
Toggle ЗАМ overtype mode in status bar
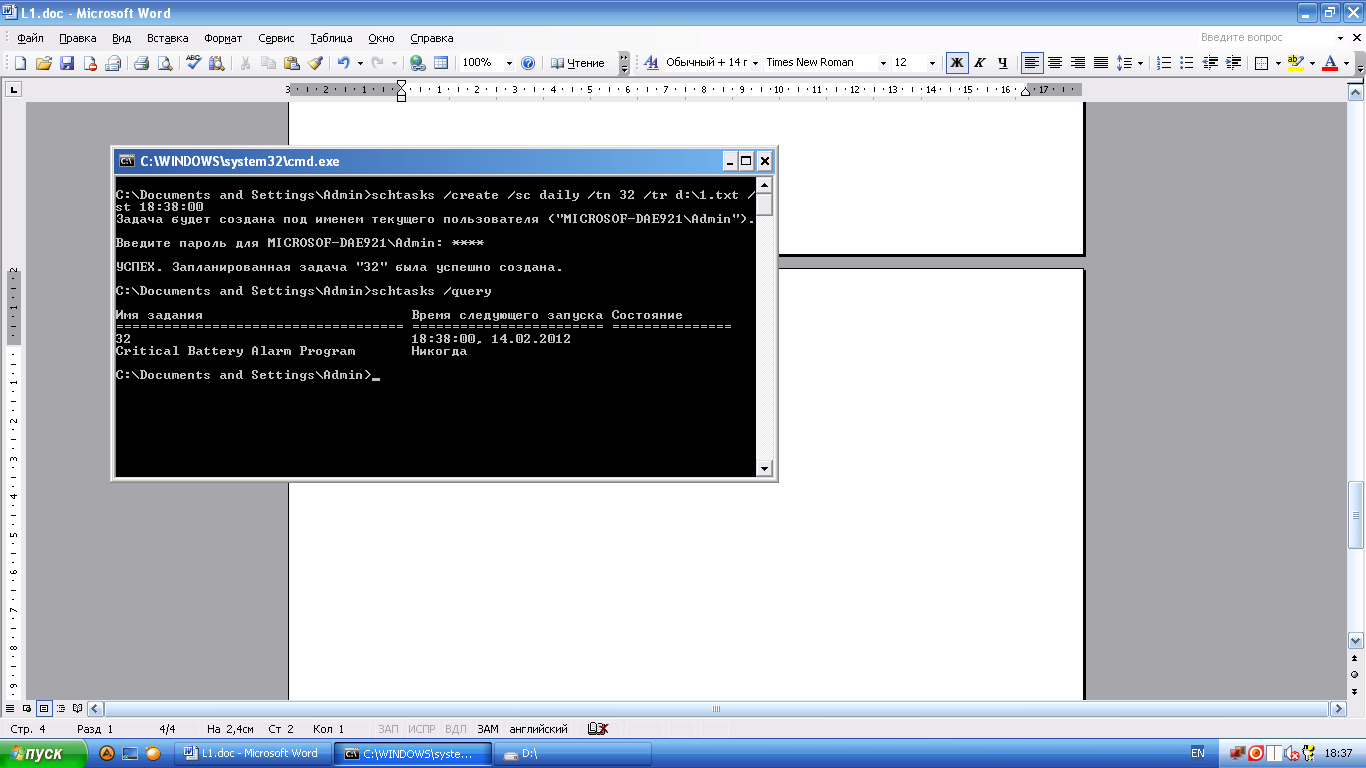click(487, 729)
